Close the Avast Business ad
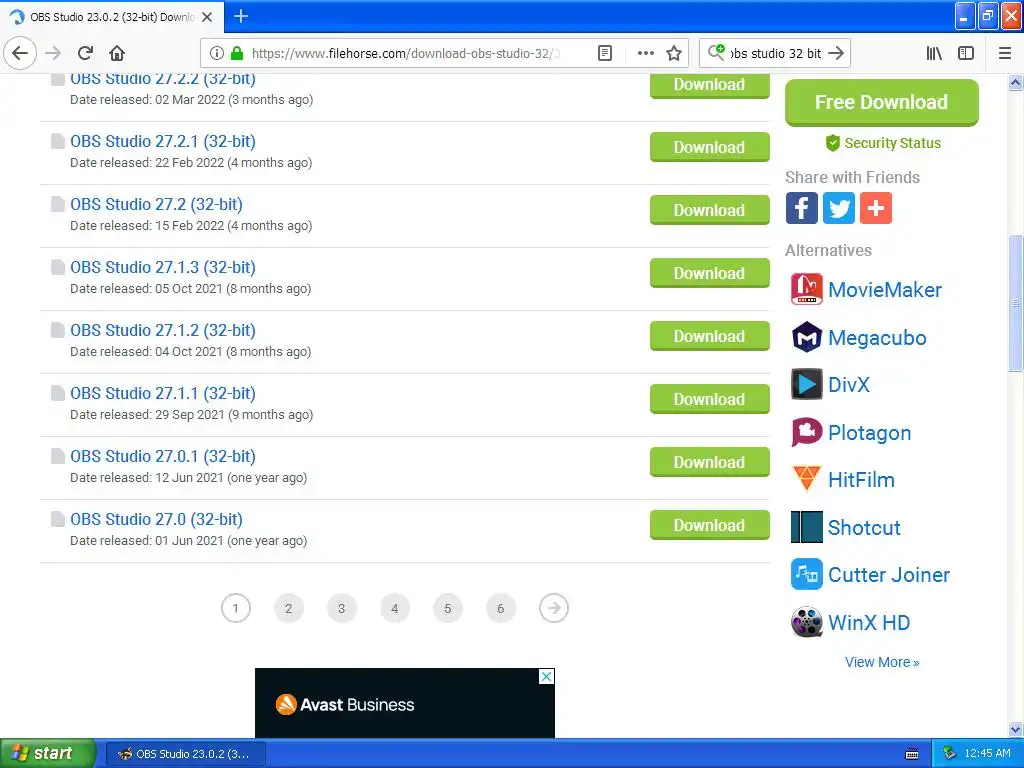This screenshot has width=1024, height=768. click(x=547, y=676)
